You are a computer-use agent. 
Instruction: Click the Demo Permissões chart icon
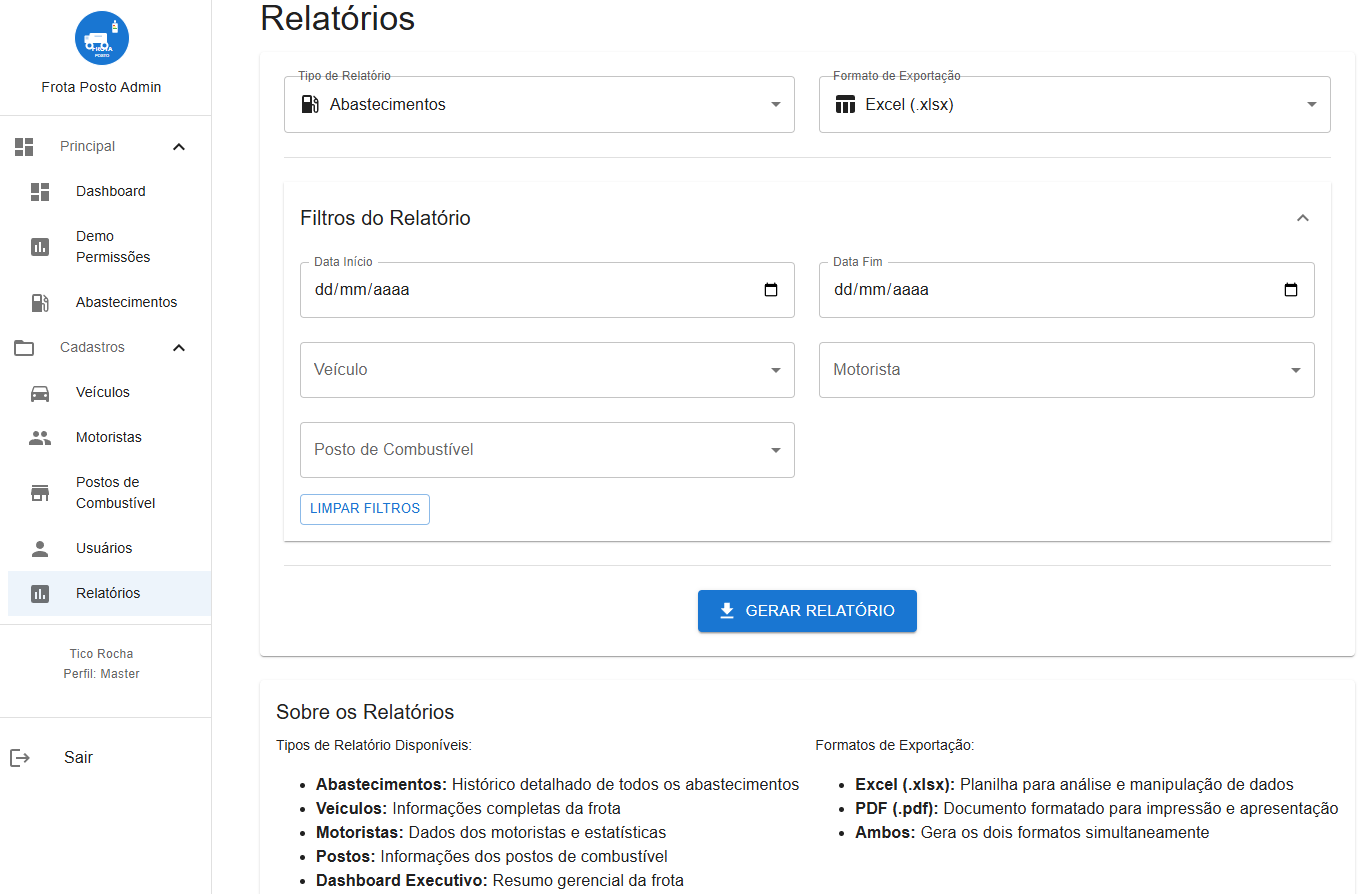click(40, 247)
